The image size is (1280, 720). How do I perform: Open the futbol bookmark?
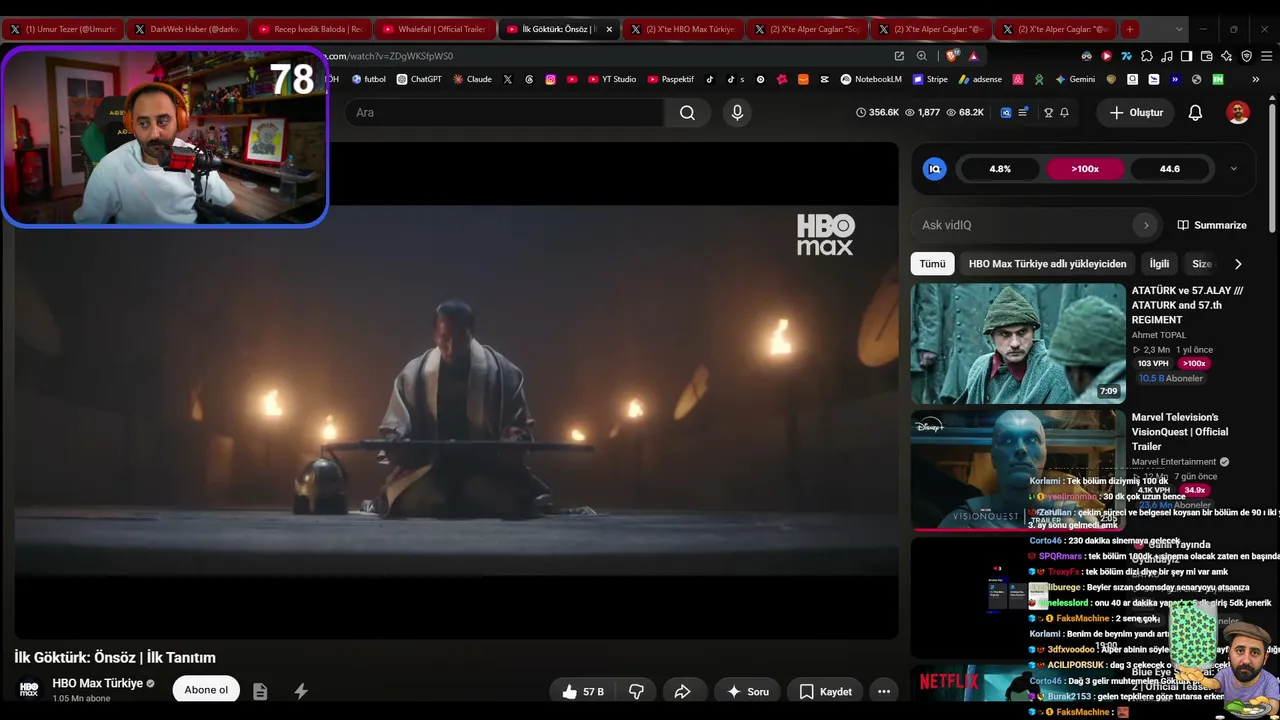[x=368, y=79]
